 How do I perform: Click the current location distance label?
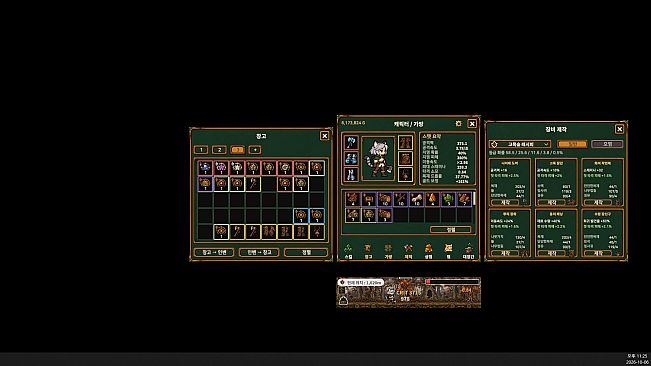tap(360, 282)
